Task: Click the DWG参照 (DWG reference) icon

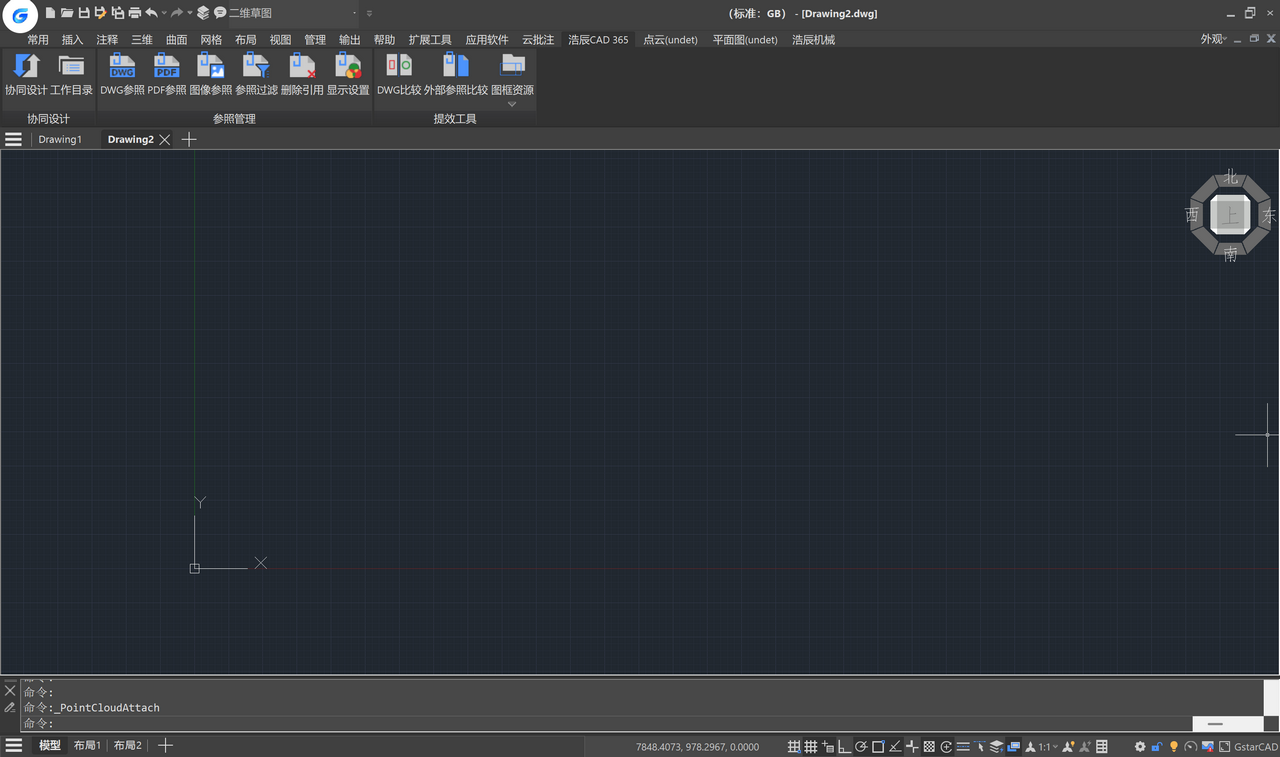Action: tap(122, 67)
